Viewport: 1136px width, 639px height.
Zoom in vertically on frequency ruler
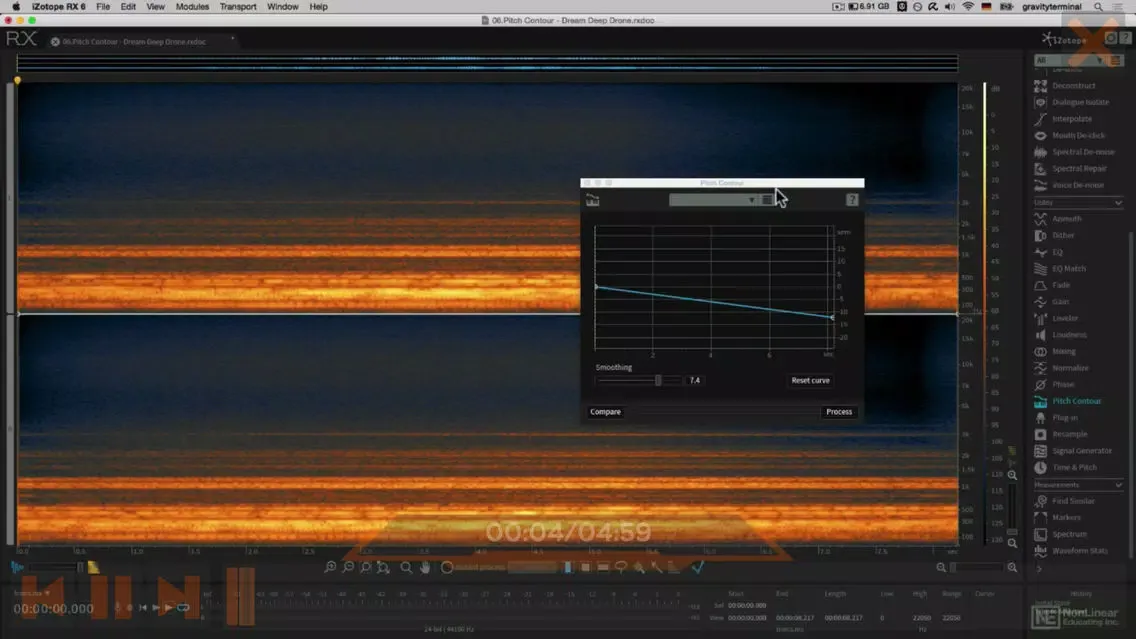tap(1012, 476)
